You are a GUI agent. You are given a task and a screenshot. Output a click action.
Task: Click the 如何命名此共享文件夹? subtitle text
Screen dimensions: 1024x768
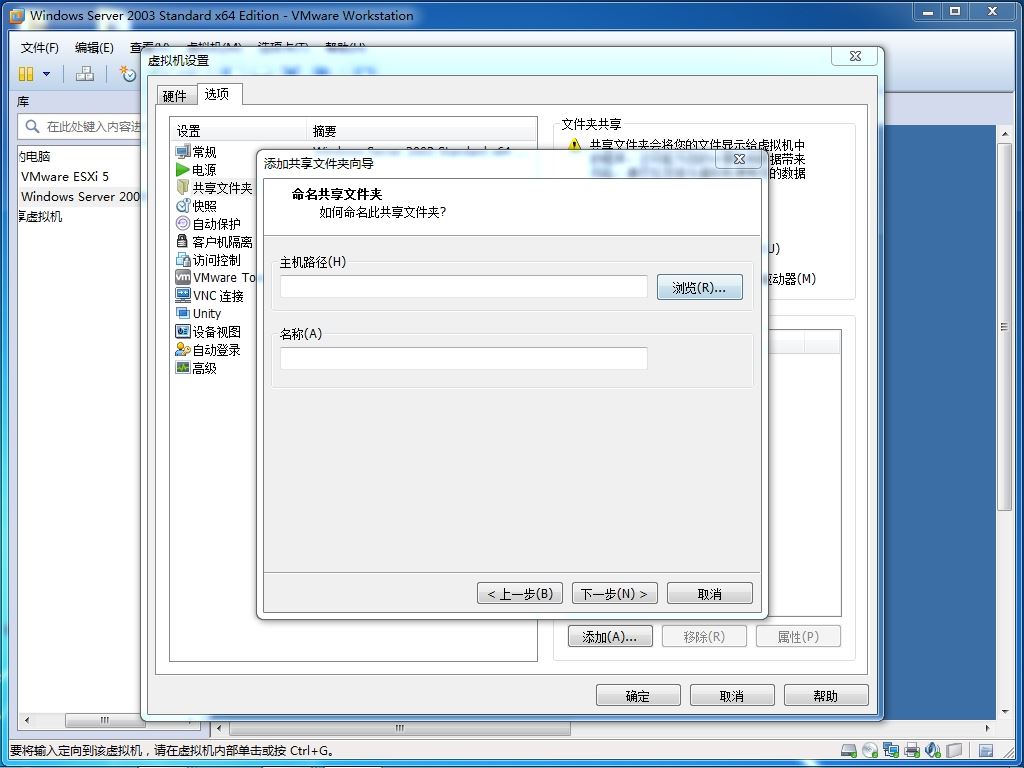pos(383,212)
